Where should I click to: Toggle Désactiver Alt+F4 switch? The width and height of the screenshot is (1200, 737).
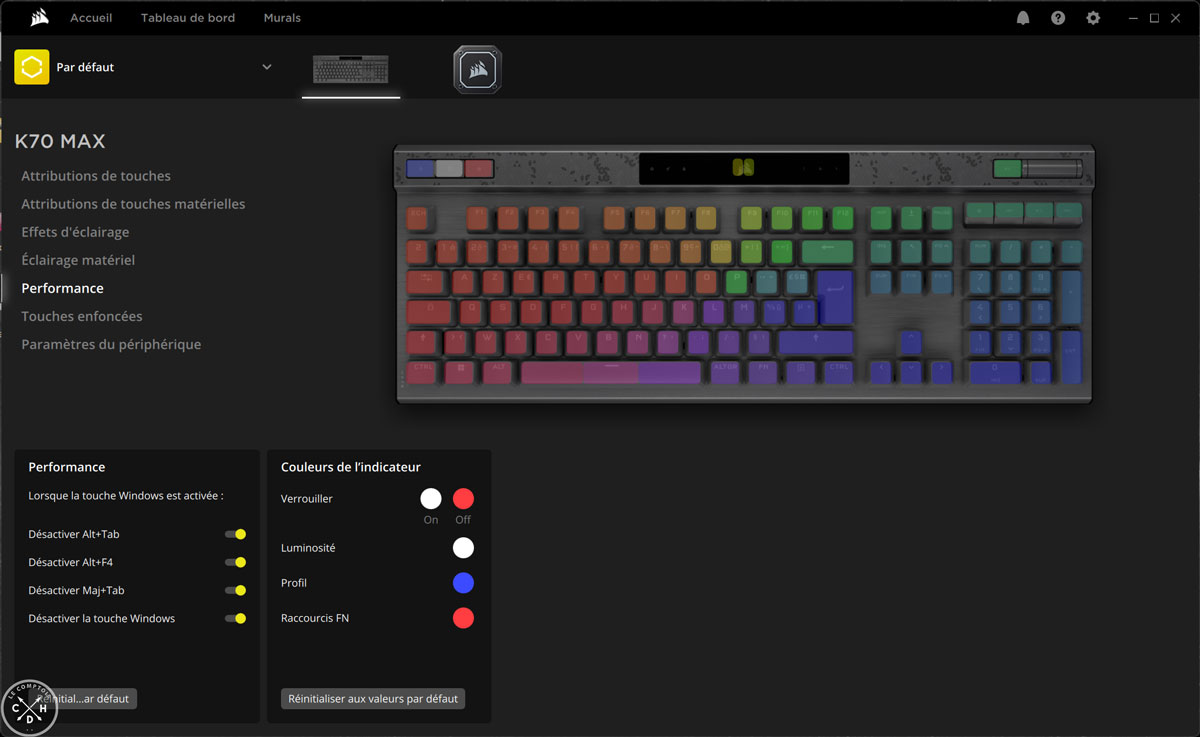[x=236, y=562]
